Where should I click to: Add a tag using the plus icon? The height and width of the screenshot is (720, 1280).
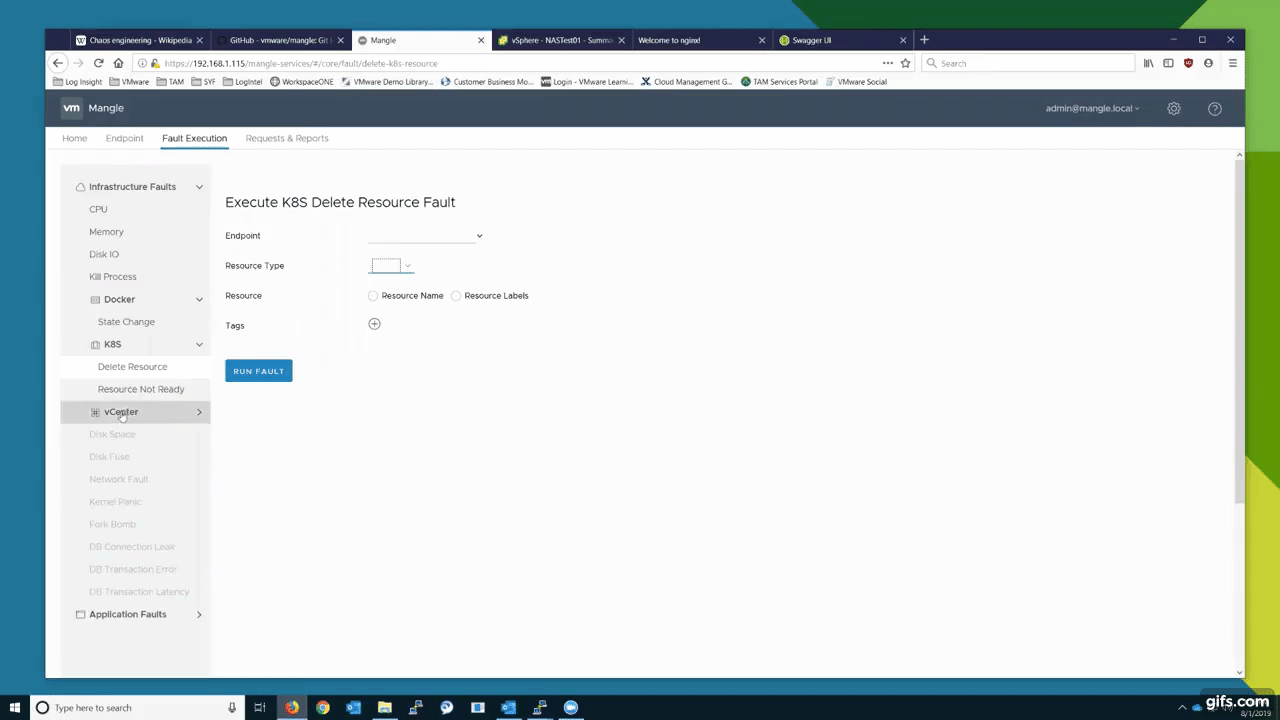374,324
